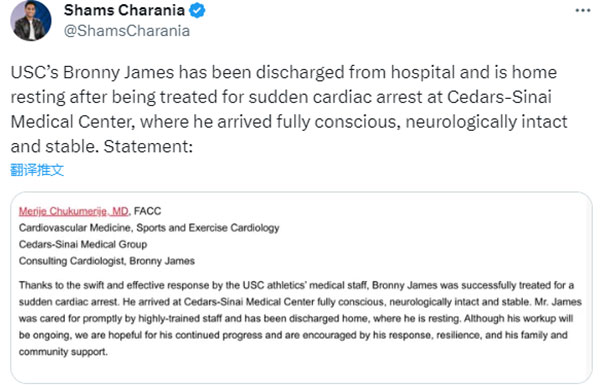Click the 翻译推文 translate link

tap(37, 170)
